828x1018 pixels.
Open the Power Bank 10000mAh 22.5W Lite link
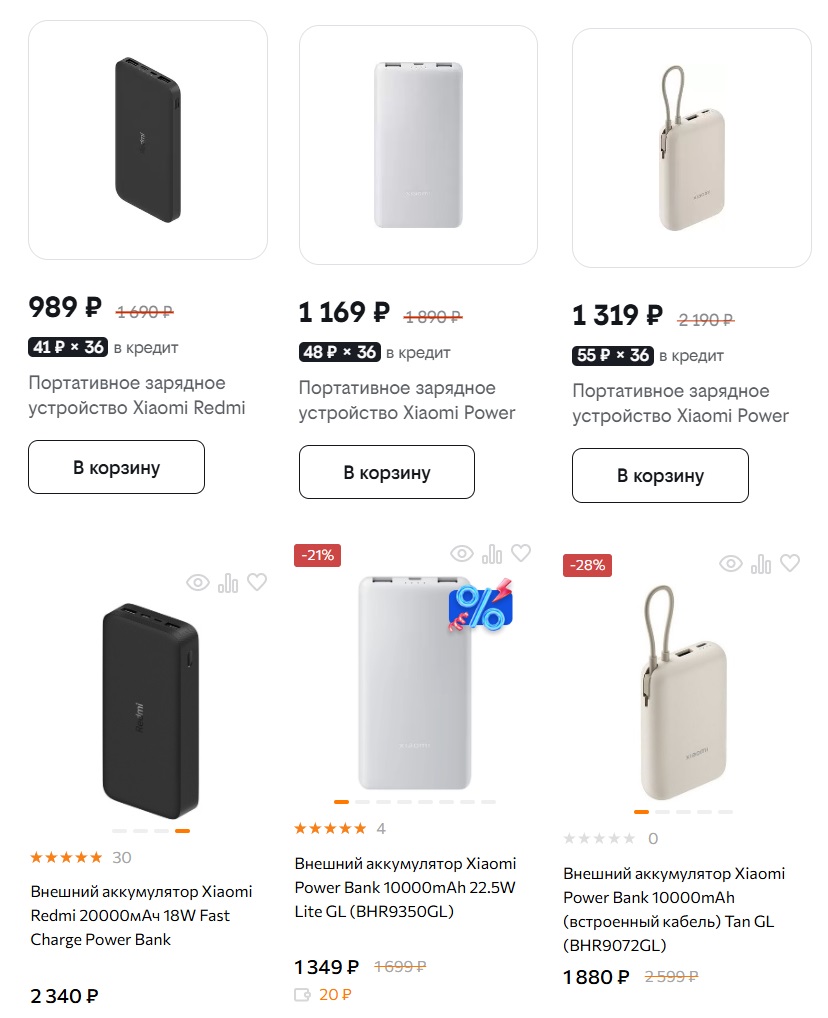click(405, 887)
